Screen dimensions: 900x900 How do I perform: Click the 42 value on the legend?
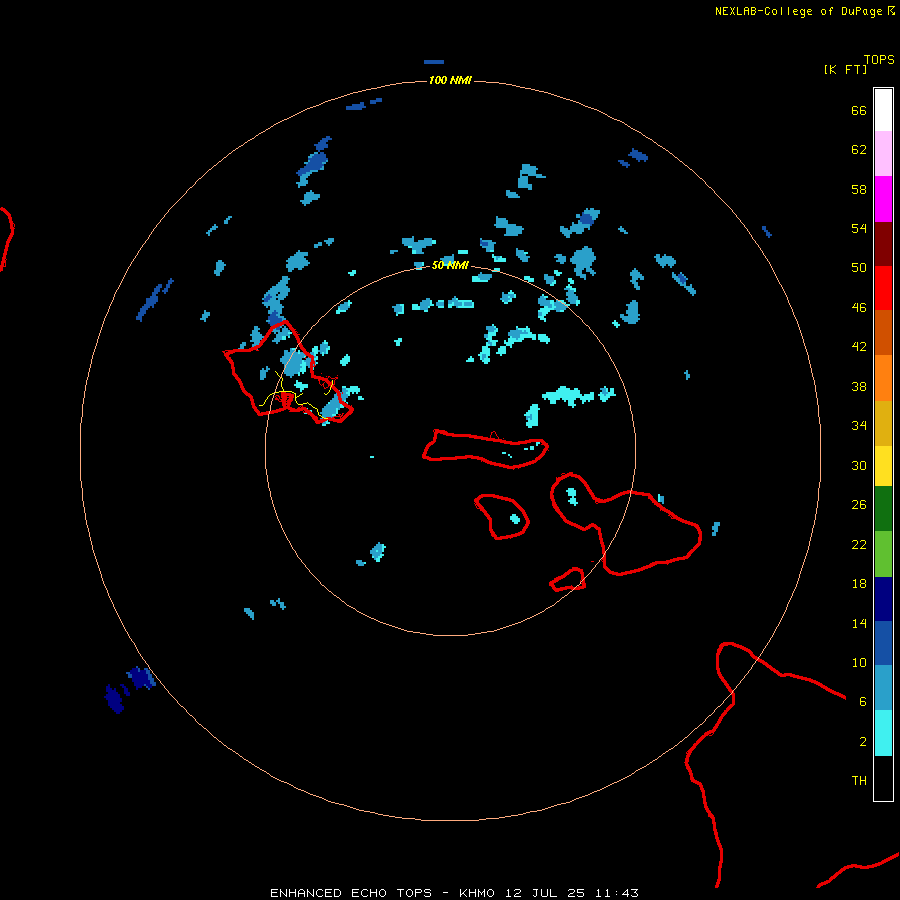tap(859, 347)
